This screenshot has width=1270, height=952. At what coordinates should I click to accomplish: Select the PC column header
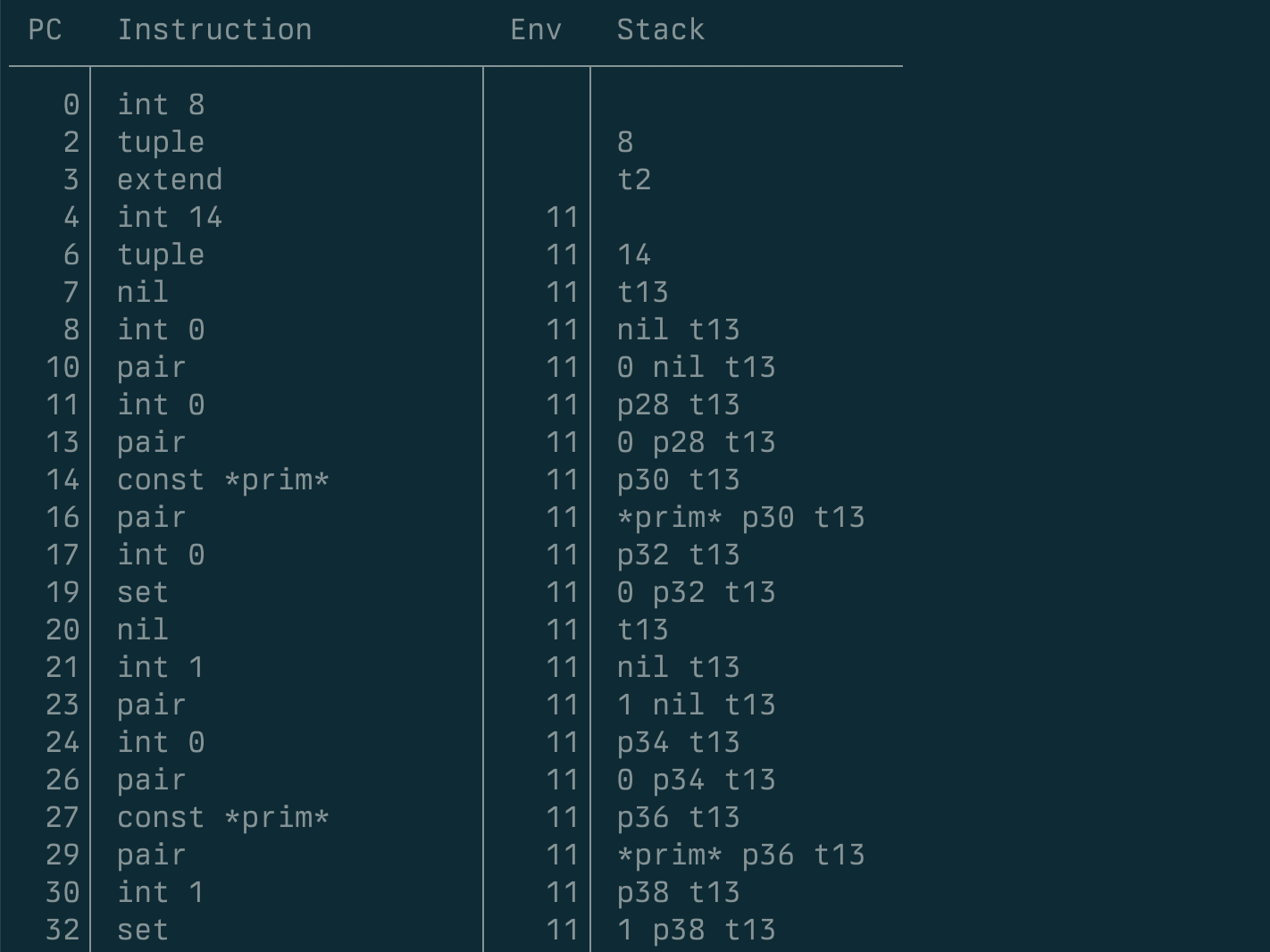tap(46, 29)
